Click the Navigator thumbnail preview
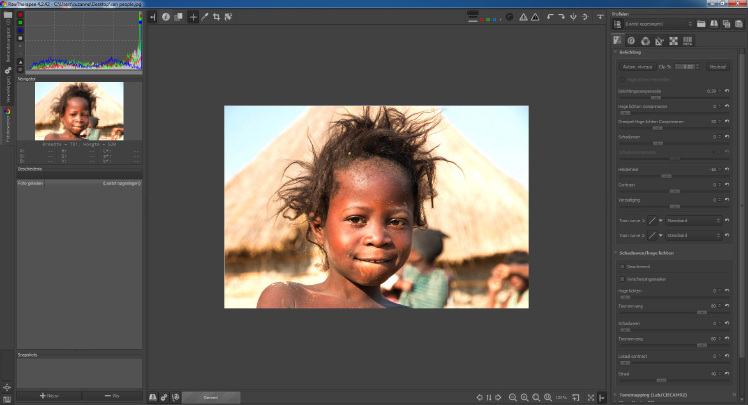Image resolution: width=748 pixels, height=405 pixels. click(79, 111)
